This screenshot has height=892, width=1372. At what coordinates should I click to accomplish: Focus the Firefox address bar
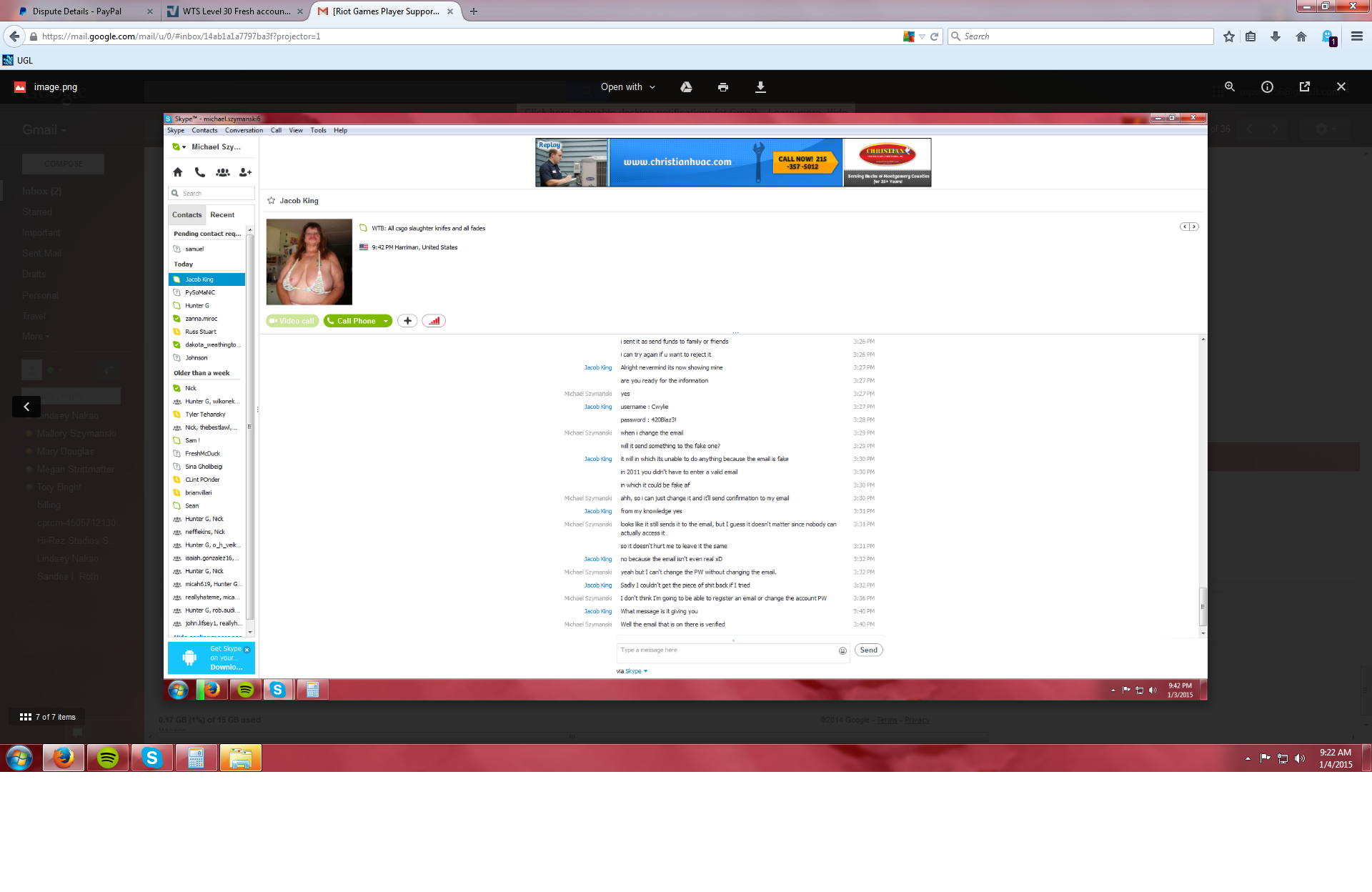(464, 36)
